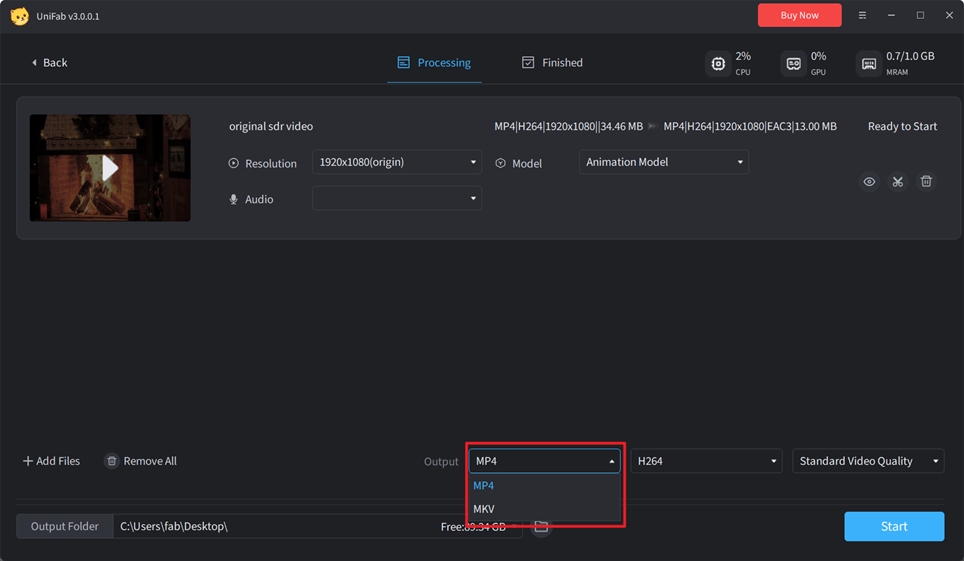Click the preview eye icon
The height and width of the screenshot is (561, 964).
pos(869,182)
